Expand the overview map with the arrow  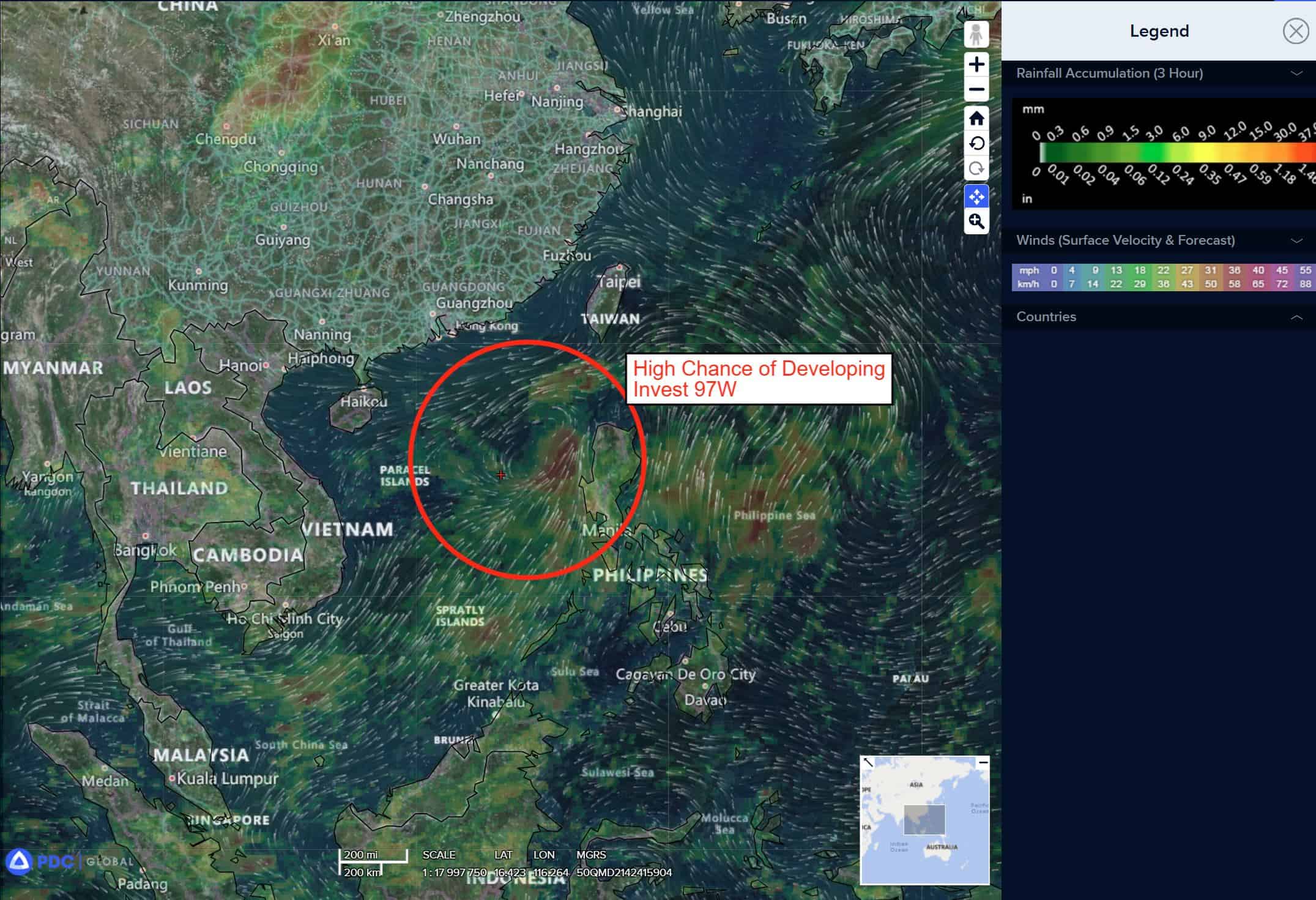point(868,762)
